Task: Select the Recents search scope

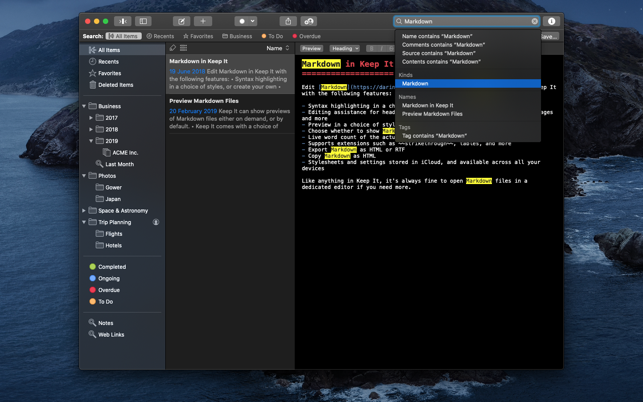Action: pyautogui.click(x=160, y=36)
